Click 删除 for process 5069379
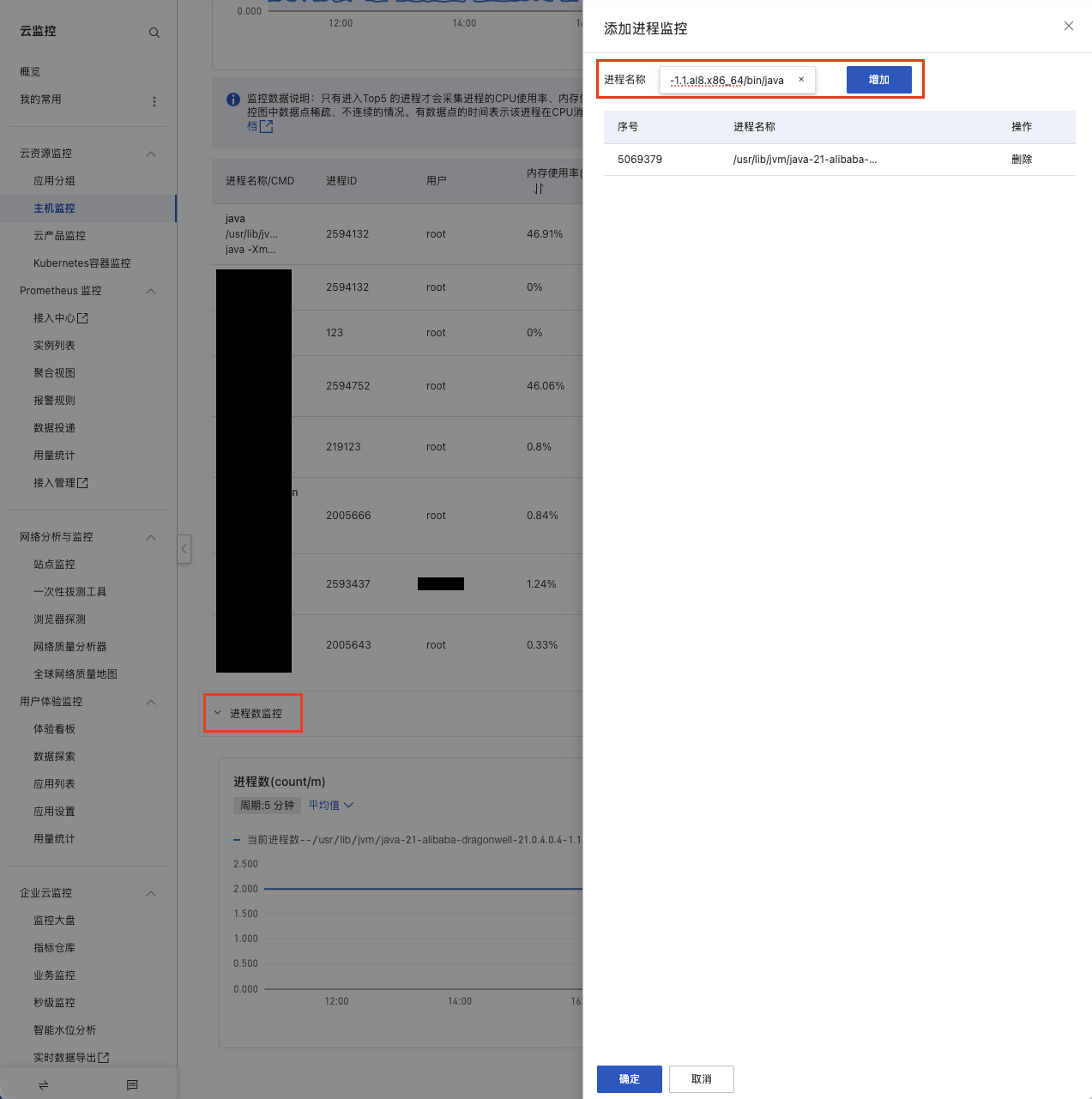This screenshot has height=1099, width=1092. [x=1021, y=160]
